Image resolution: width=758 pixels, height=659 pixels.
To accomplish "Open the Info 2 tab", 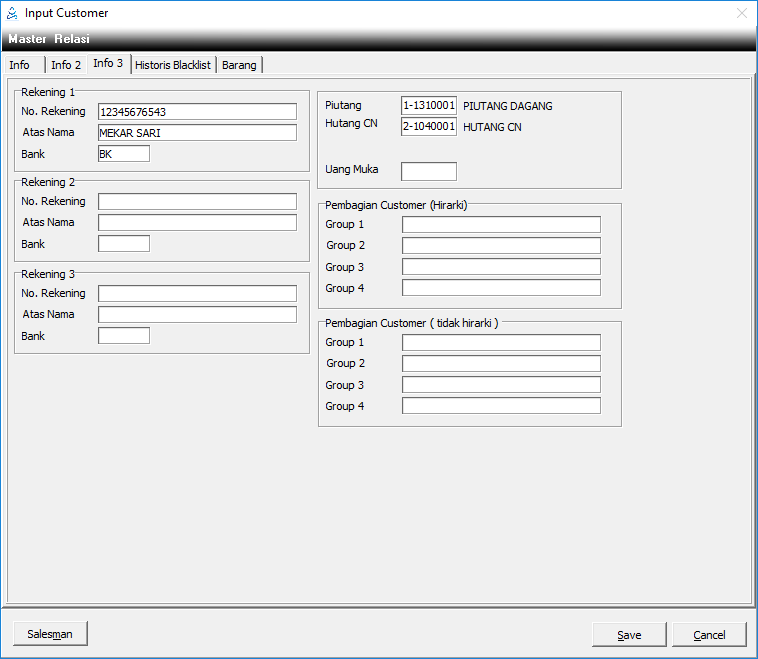I will 66,65.
